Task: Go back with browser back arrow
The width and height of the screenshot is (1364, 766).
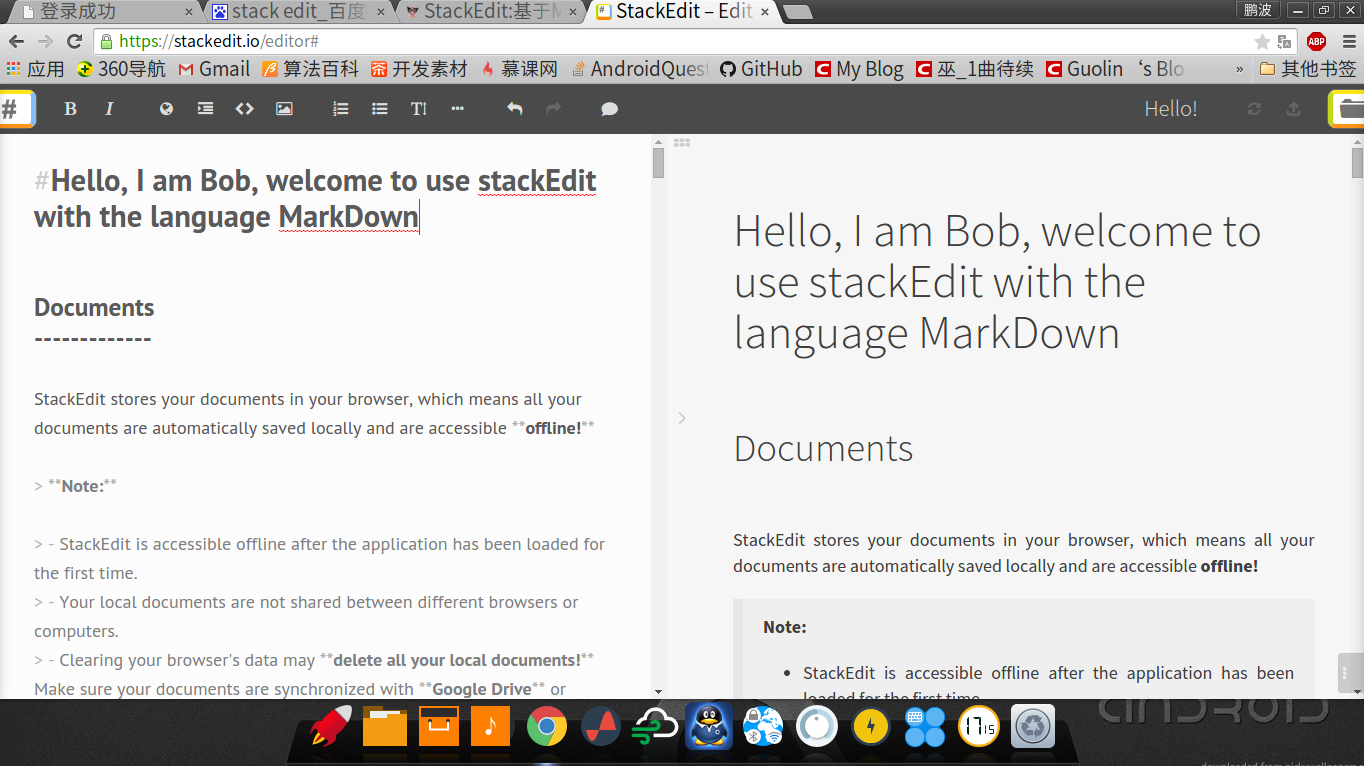Action: [x=17, y=41]
